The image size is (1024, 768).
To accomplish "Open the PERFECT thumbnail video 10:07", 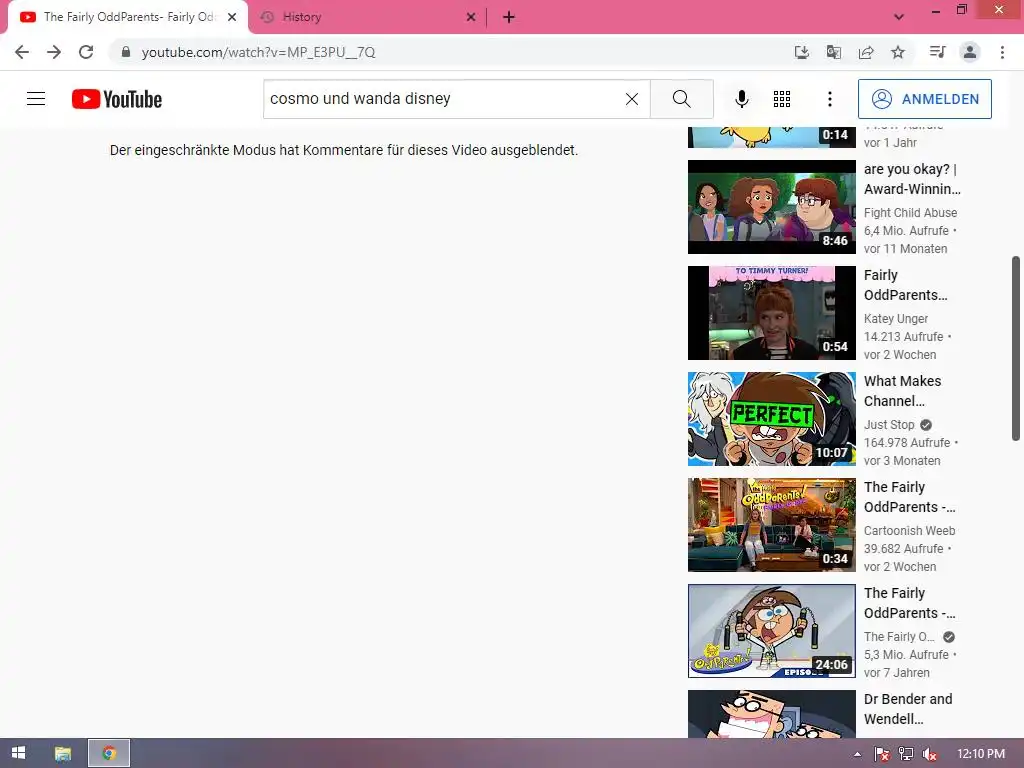I will pos(771,419).
